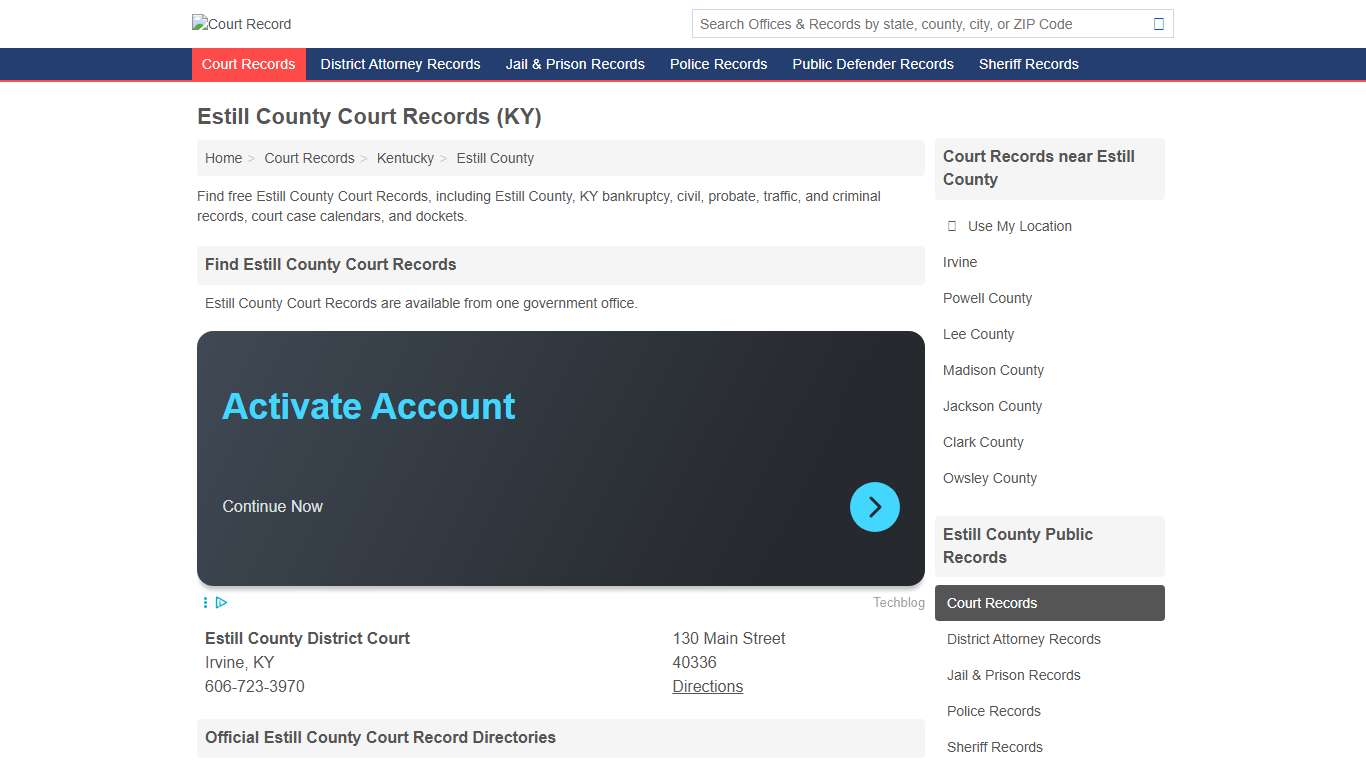Select Police Records from navigation bar
This screenshot has height=768, width=1366.
(718, 64)
